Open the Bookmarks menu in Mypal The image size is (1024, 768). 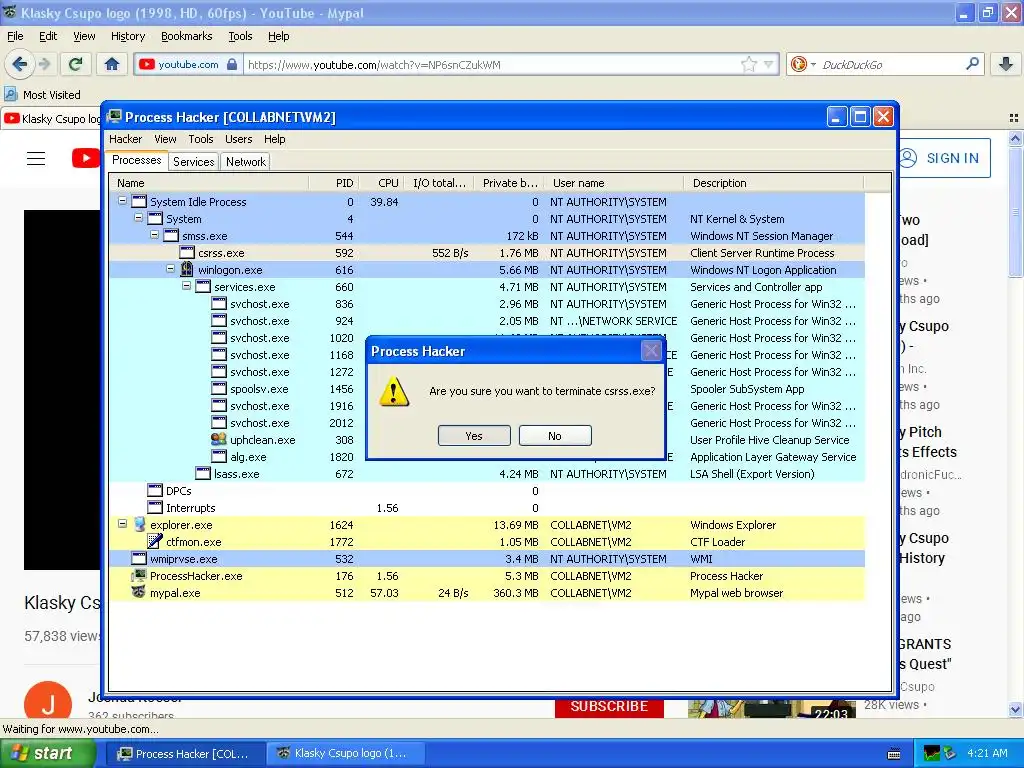click(186, 36)
